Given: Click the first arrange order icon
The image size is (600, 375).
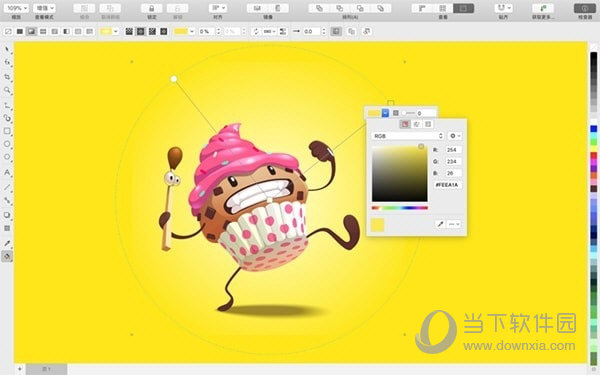Looking at the screenshot, I should 319,8.
